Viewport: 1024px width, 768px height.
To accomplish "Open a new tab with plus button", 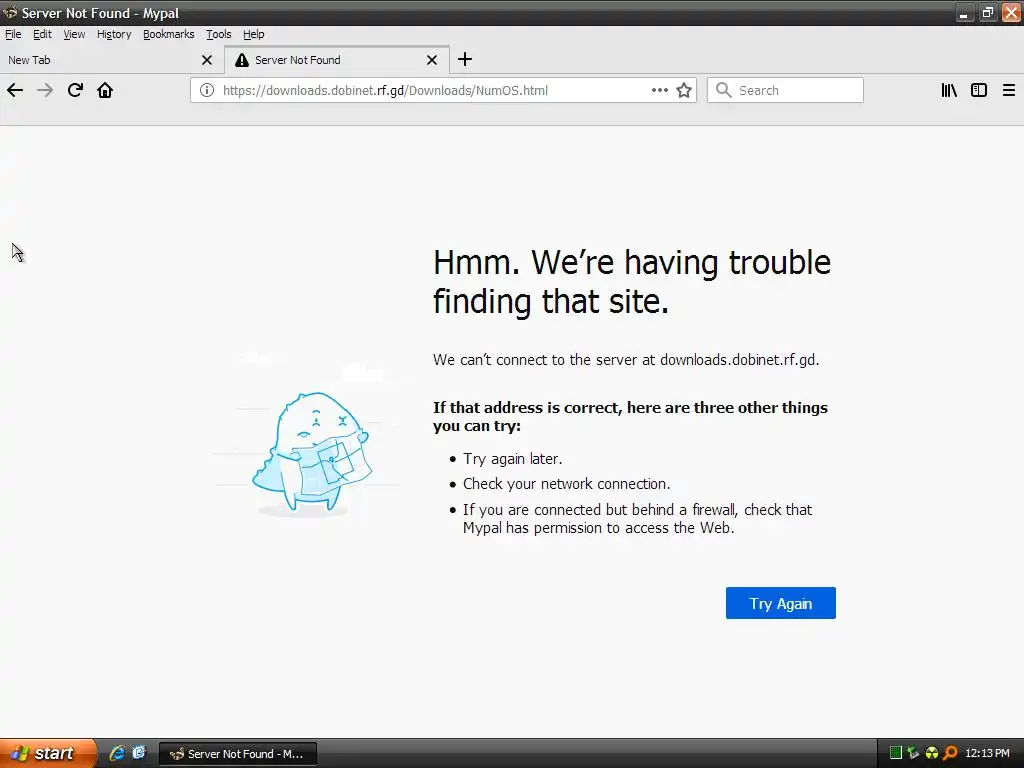I will click(x=464, y=59).
